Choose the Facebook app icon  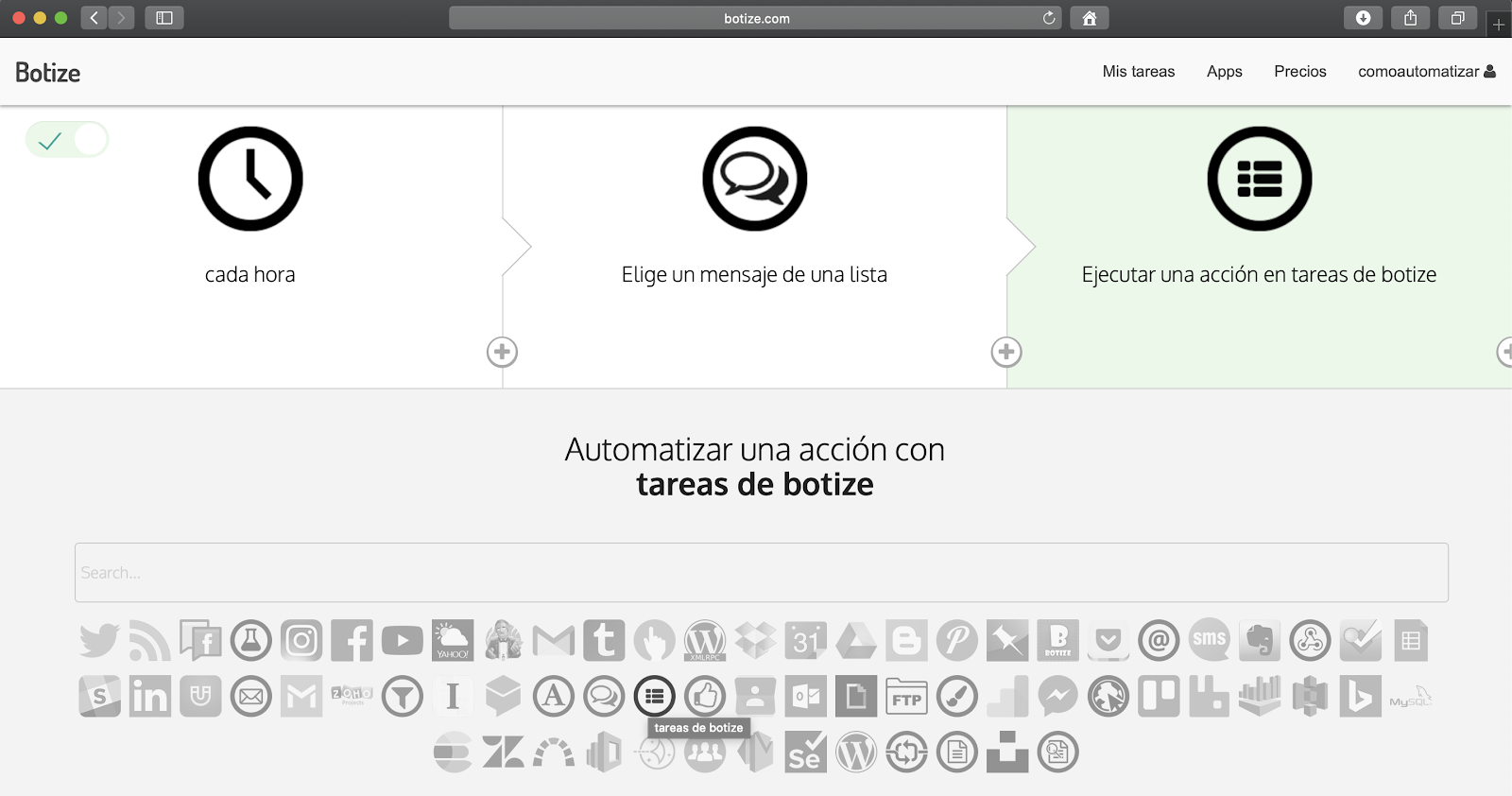coord(352,641)
